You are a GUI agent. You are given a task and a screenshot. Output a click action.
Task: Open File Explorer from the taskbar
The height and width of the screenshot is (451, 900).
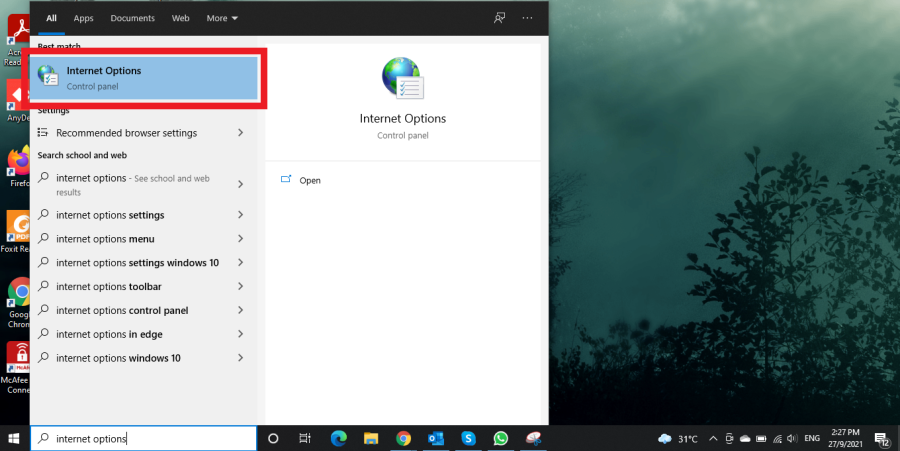click(x=371, y=438)
